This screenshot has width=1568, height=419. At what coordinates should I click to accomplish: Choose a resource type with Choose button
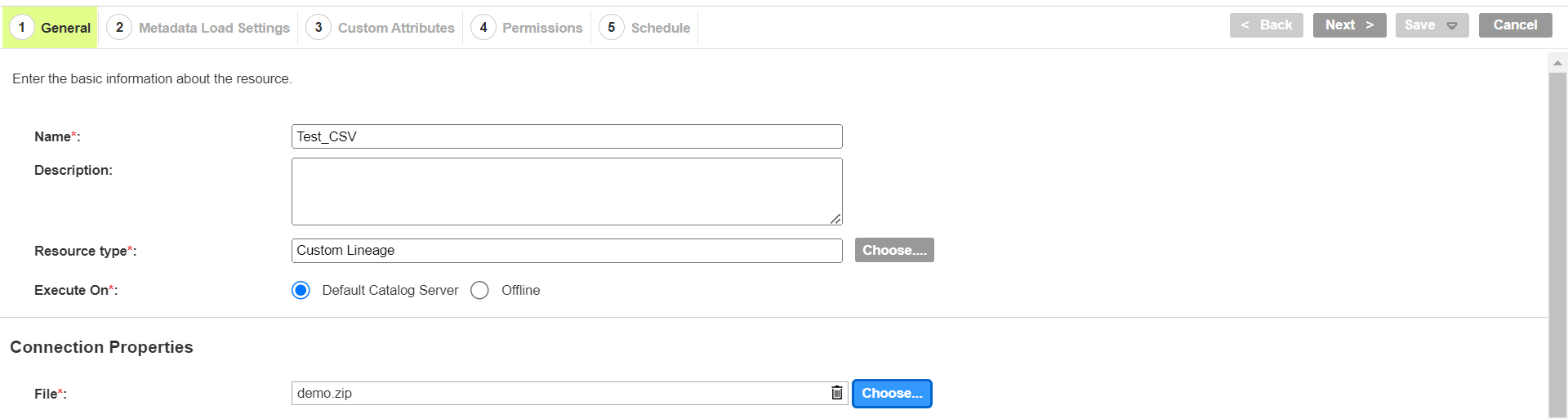coord(894,250)
